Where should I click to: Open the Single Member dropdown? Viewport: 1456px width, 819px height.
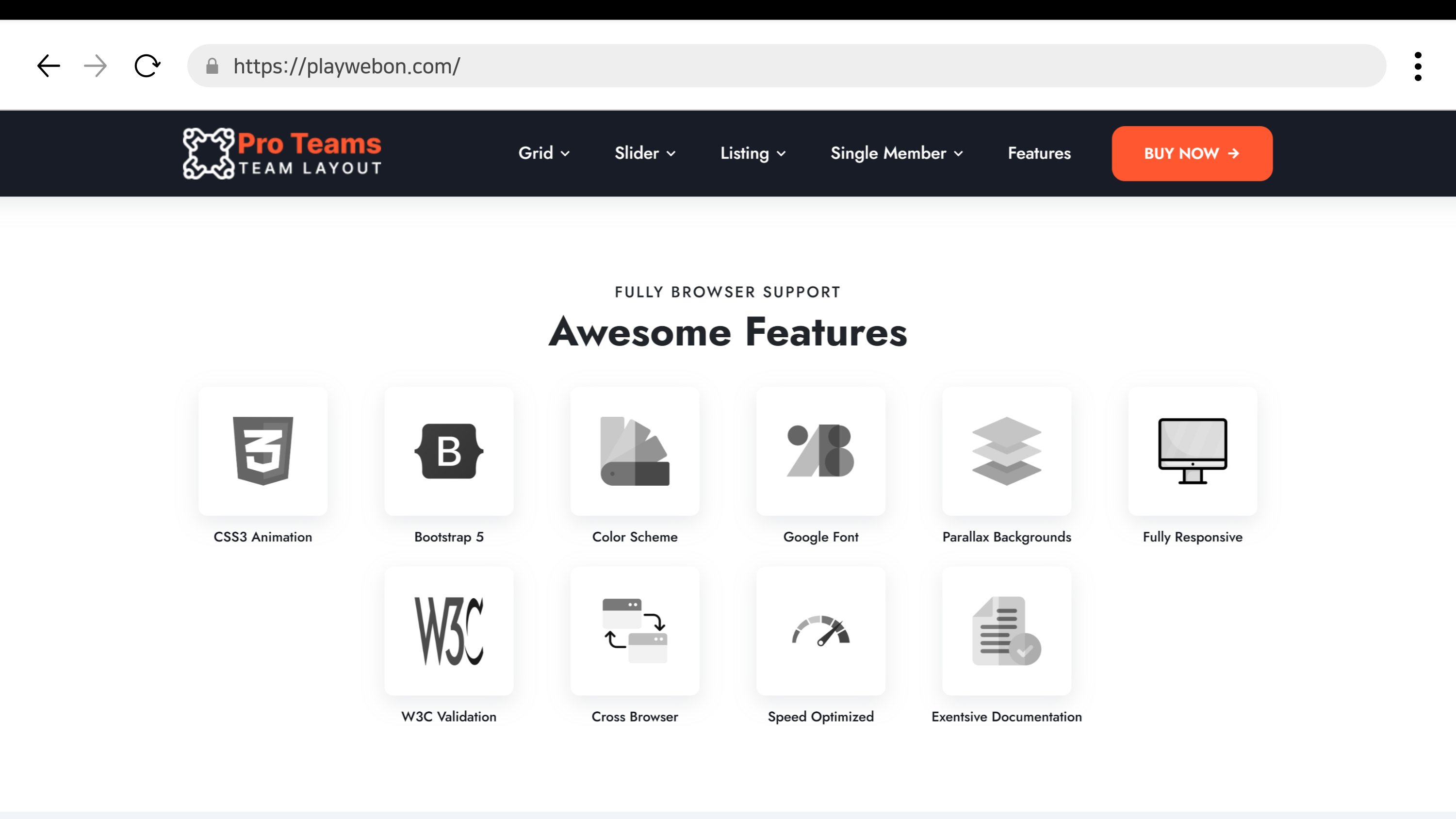[897, 153]
